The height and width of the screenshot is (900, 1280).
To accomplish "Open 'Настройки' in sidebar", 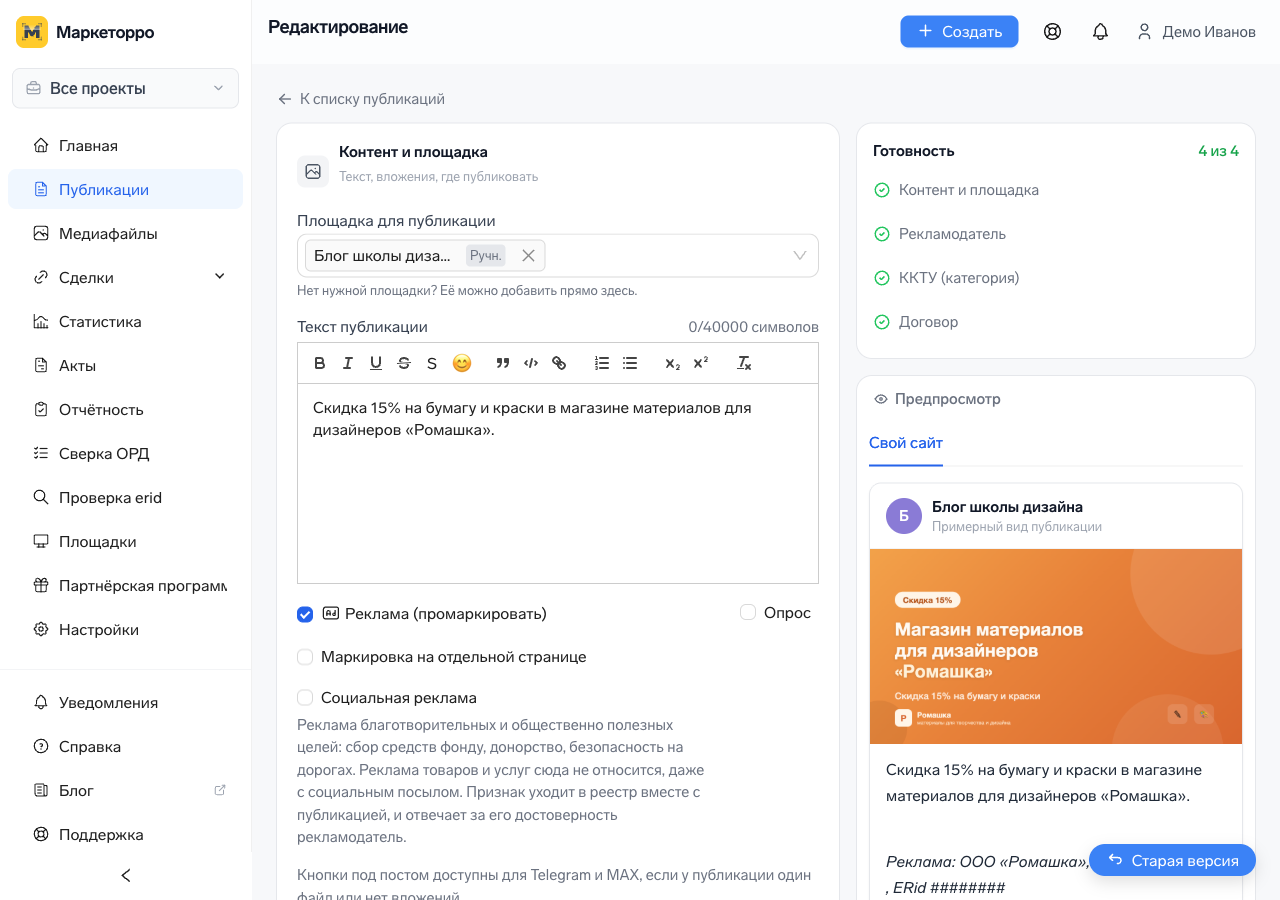I will point(125,629).
